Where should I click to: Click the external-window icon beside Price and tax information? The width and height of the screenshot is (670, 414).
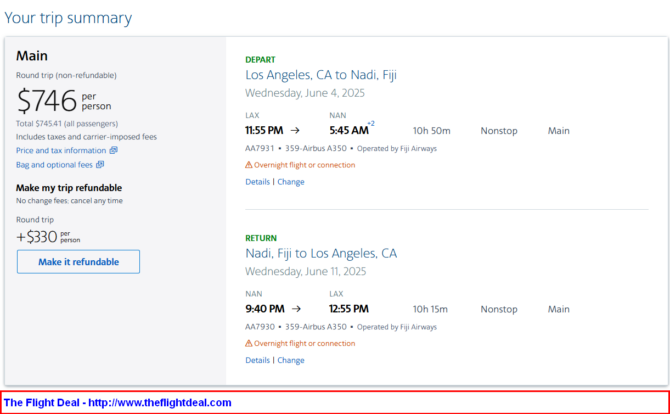pos(113,150)
